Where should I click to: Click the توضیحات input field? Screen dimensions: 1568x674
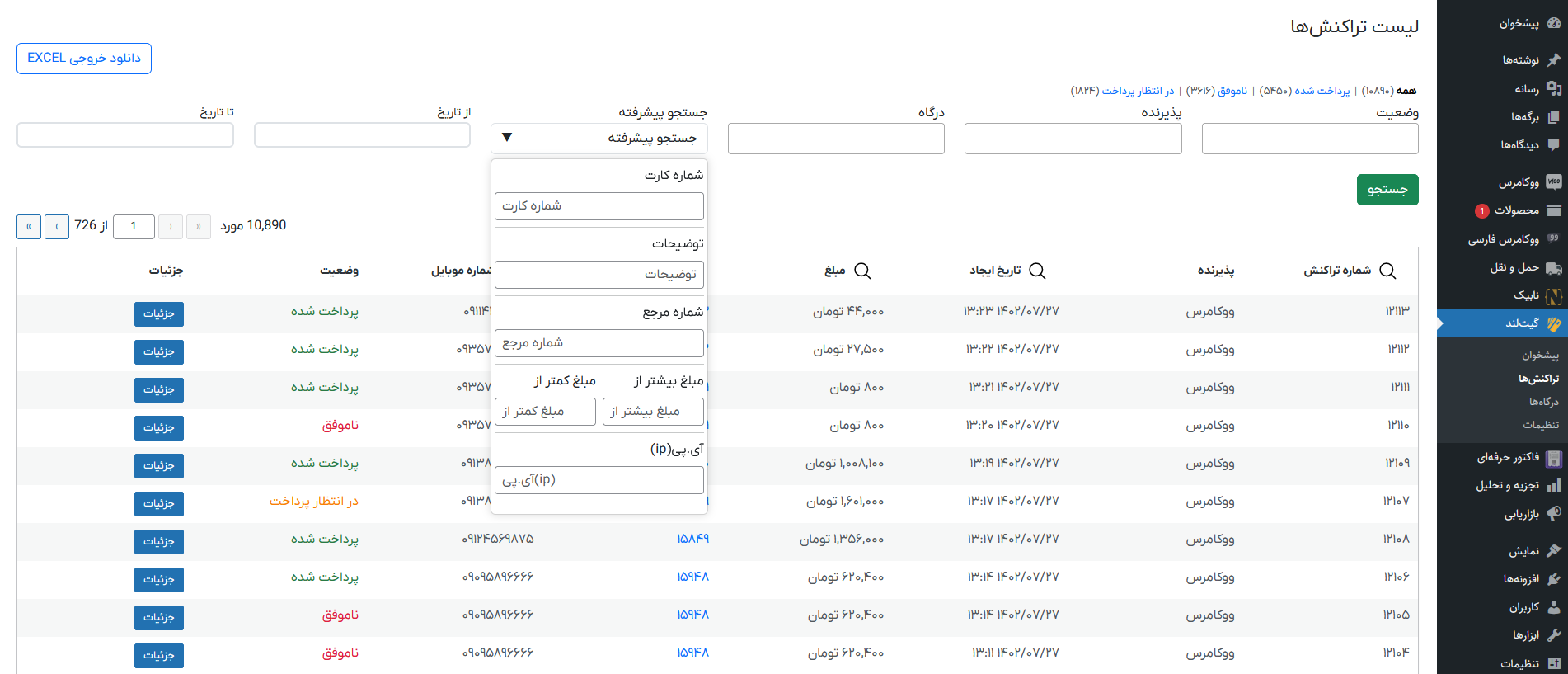click(x=599, y=275)
